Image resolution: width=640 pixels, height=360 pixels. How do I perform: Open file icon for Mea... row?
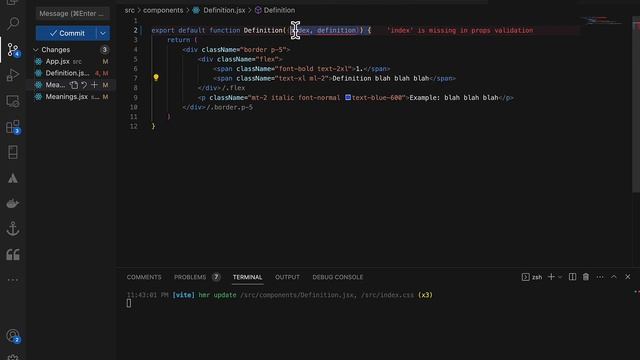click(74, 85)
